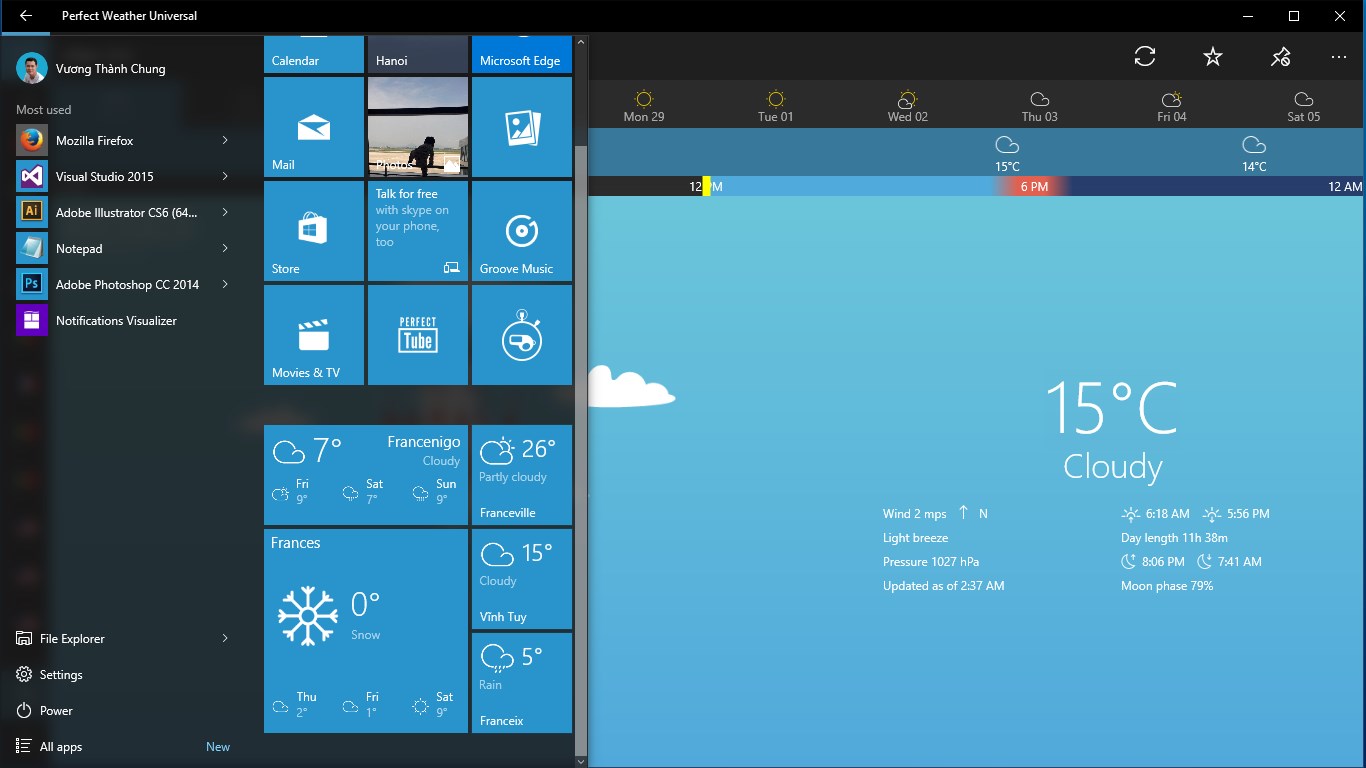This screenshot has height=768, width=1366.
Task: Refresh weather data with the sync icon
Action: pyautogui.click(x=1145, y=57)
